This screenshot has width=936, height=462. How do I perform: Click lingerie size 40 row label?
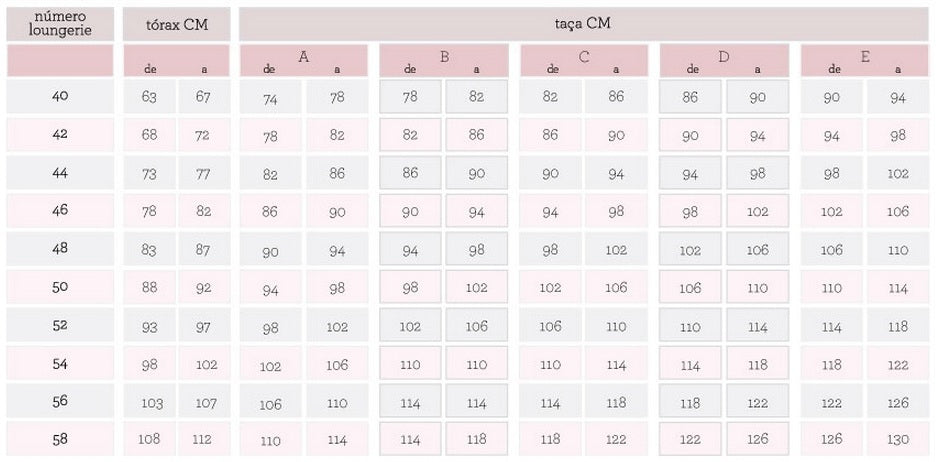60,96
